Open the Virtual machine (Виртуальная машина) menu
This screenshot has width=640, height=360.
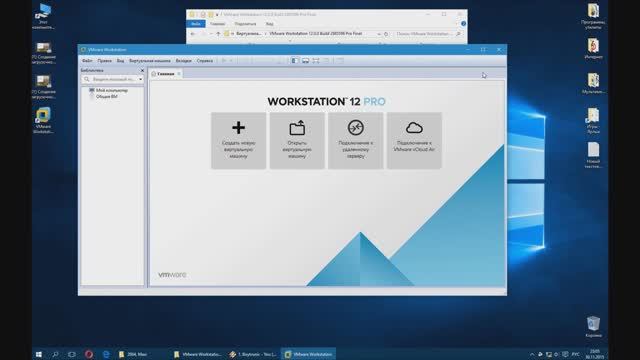tap(150, 61)
